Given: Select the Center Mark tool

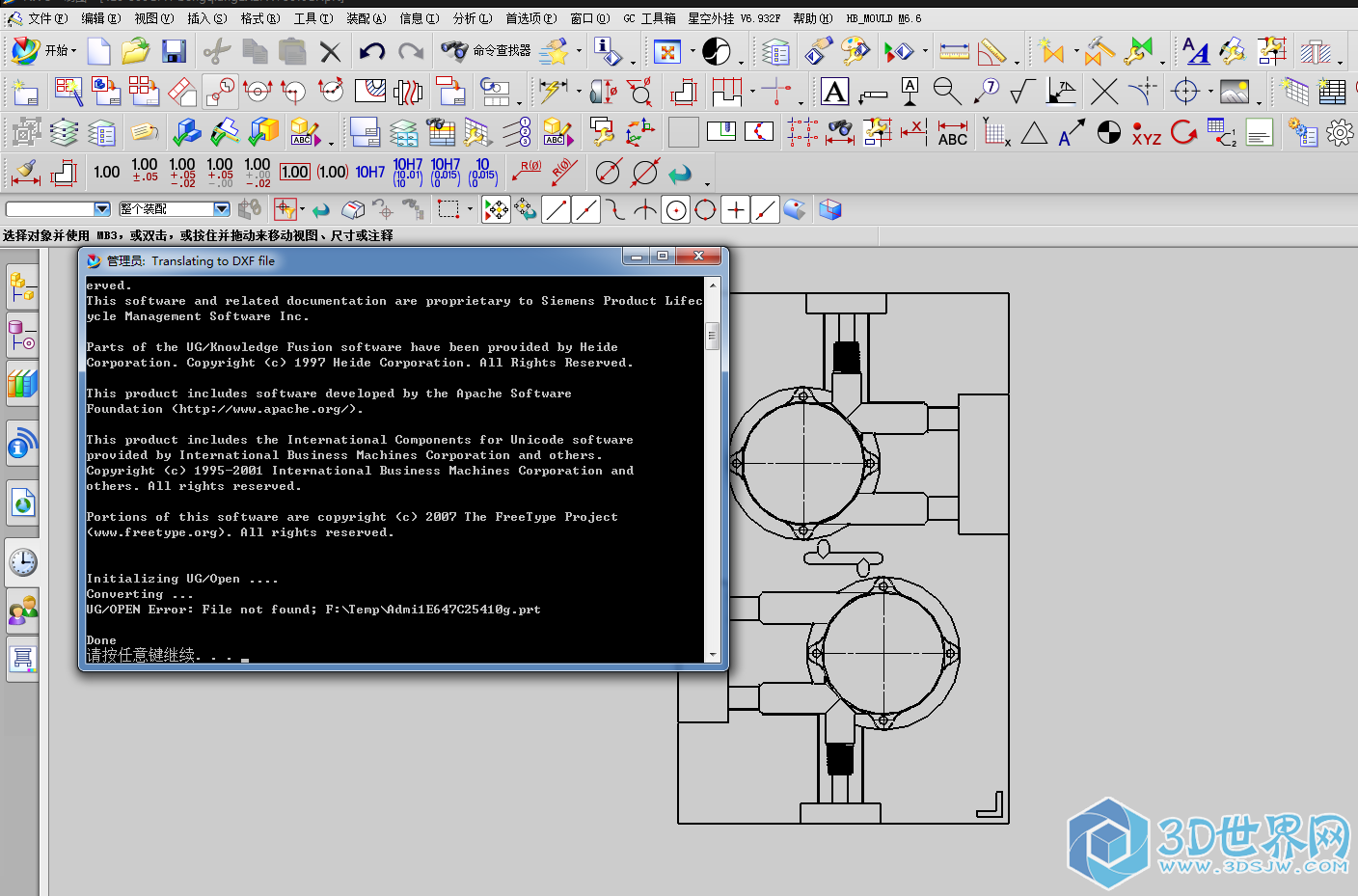Looking at the screenshot, I should pyautogui.click(x=1184, y=92).
